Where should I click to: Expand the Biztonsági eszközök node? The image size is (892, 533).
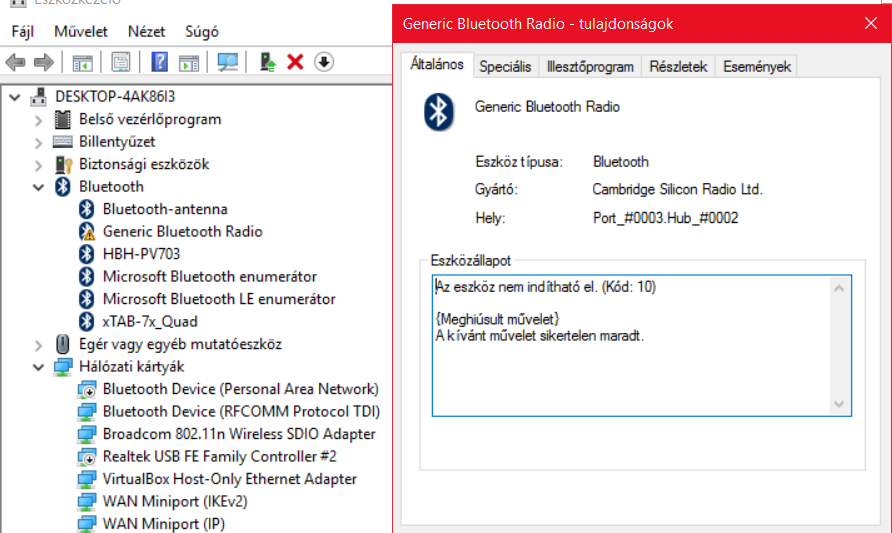pos(39,165)
